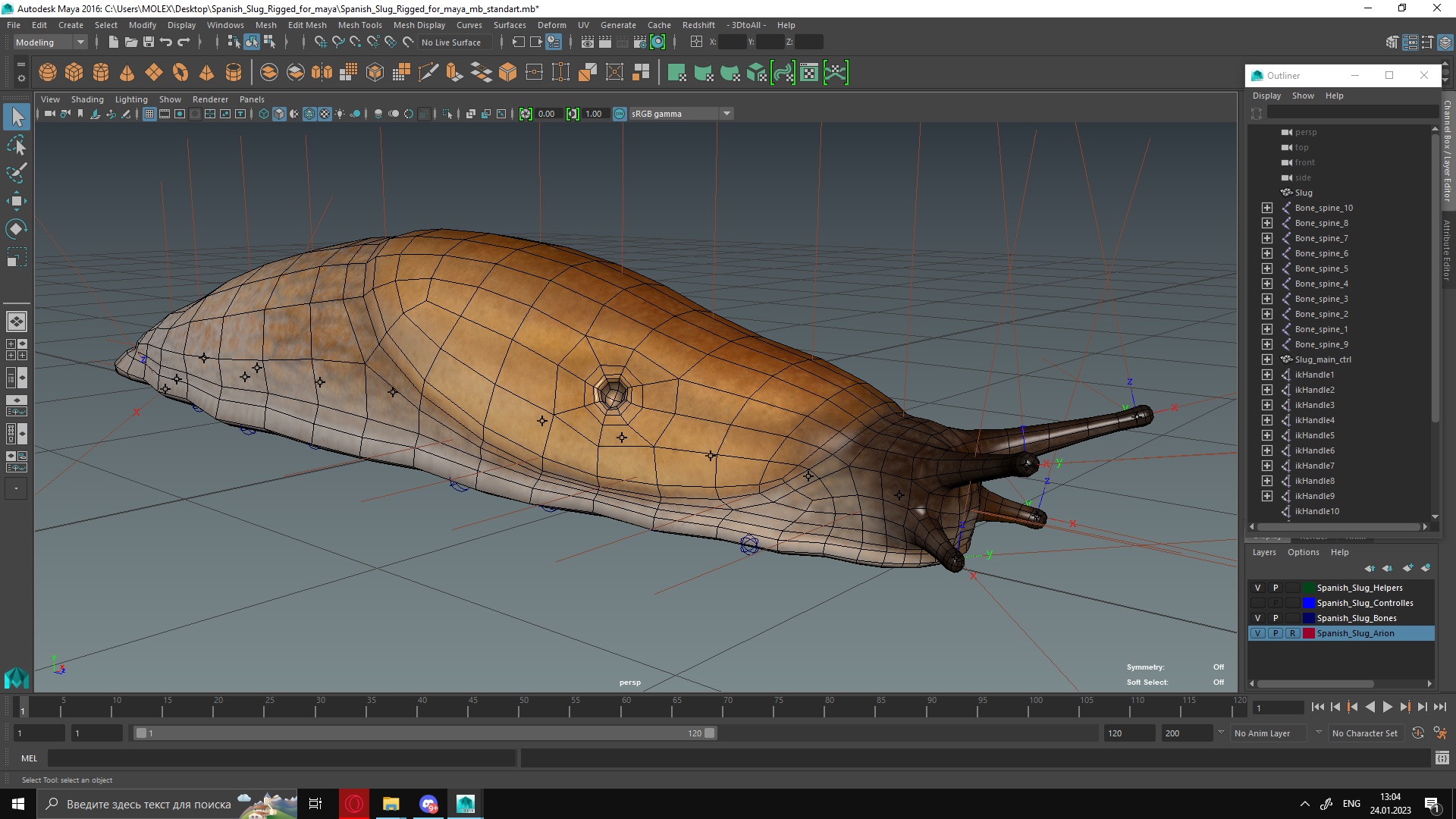Click Spanish_Slug_Controlles blue color swatch
The image size is (1456, 819).
(x=1308, y=603)
